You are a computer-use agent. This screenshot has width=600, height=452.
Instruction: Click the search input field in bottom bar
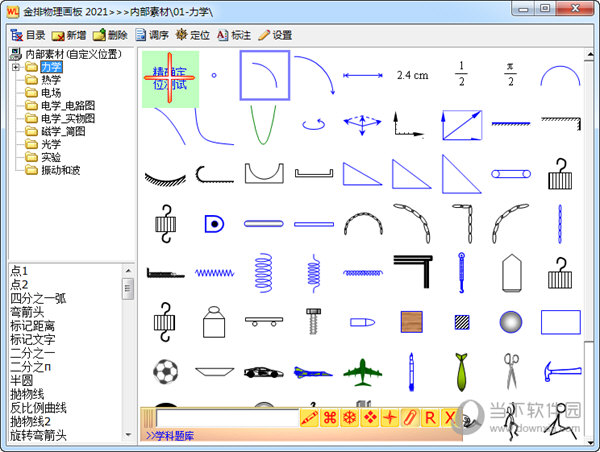click(x=228, y=418)
